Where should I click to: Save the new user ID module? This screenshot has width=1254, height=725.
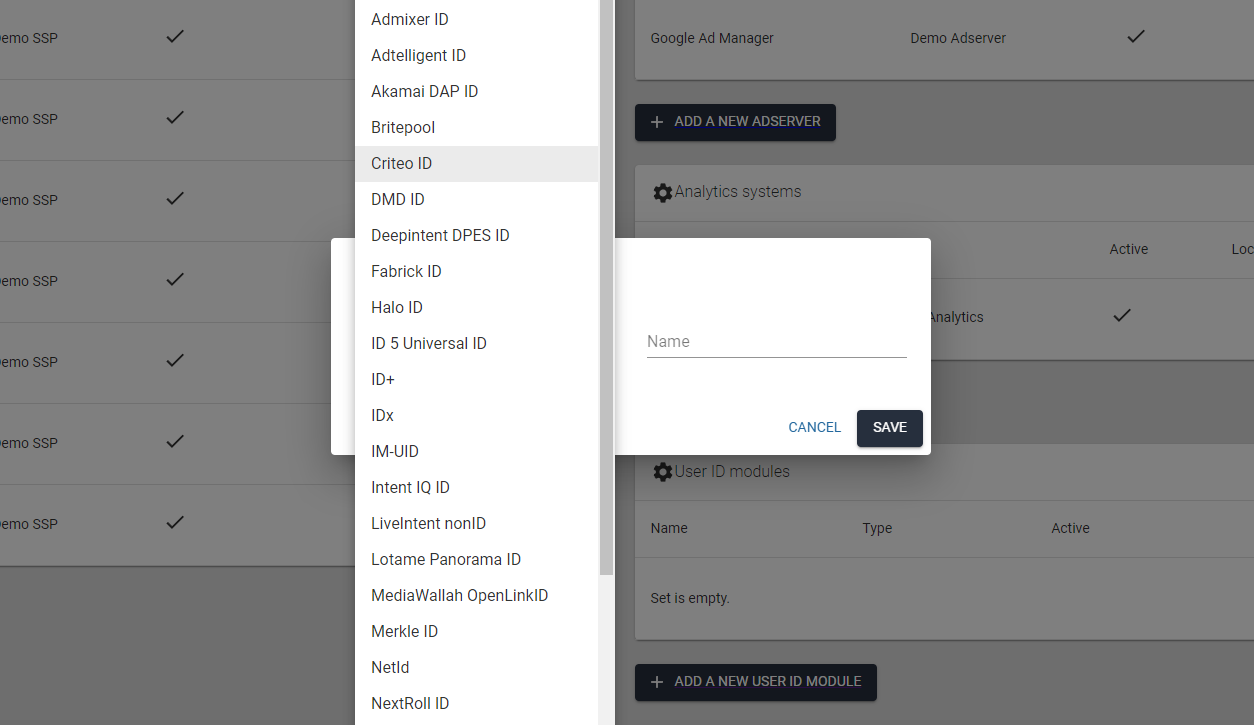click(x=889, y=428)
